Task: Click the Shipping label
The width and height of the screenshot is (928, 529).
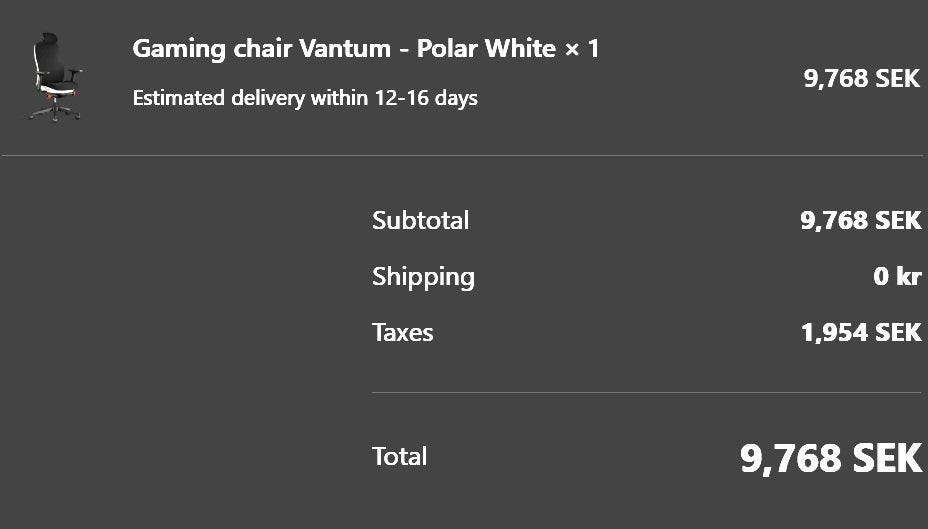Action: click(x=423, y=276)
